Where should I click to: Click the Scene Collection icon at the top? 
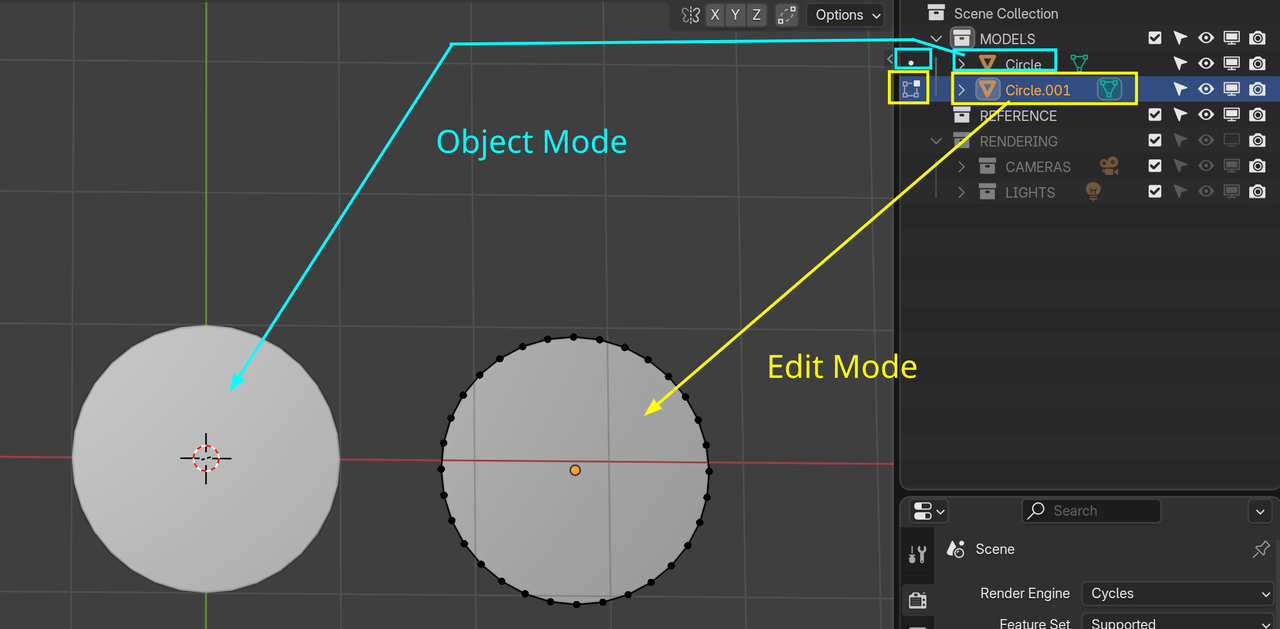point(937,13)
